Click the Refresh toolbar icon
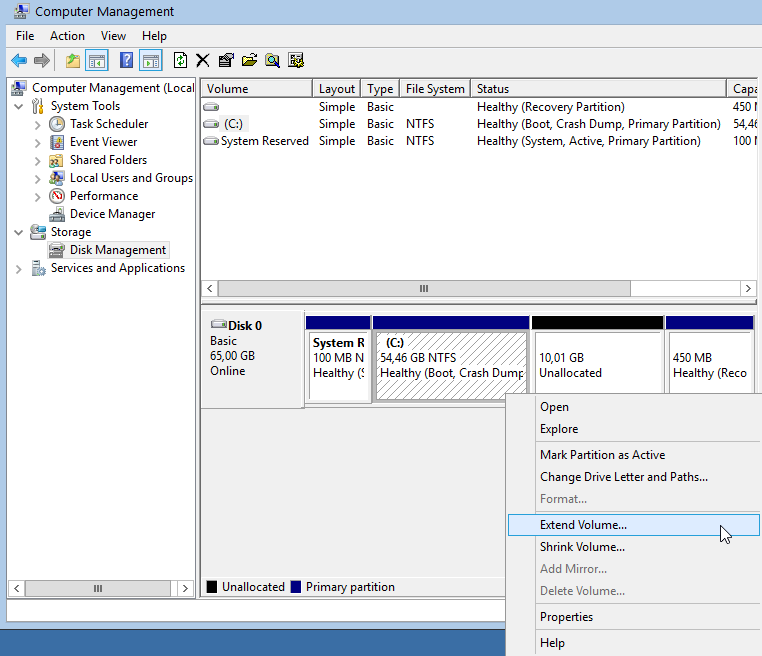The image size is (762, 656). pos(180,60)
